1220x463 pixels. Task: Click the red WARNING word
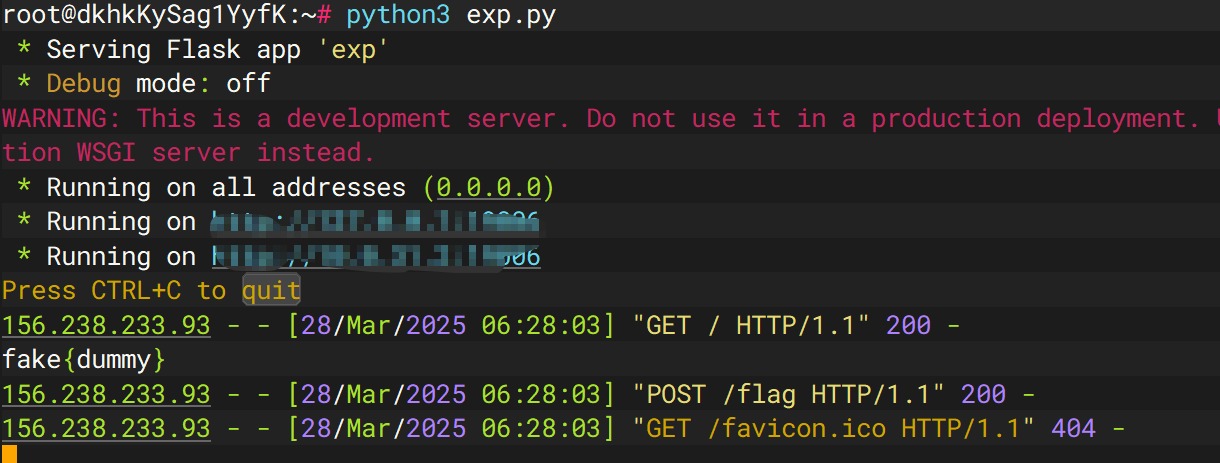click(60, 118)
